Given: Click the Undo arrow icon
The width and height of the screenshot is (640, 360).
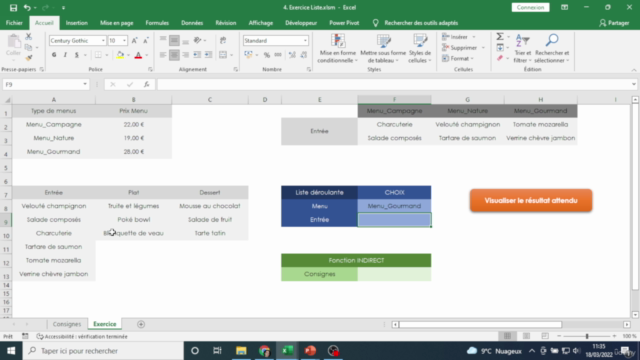Looking at the screenshot, I should (x=27, y=7).
